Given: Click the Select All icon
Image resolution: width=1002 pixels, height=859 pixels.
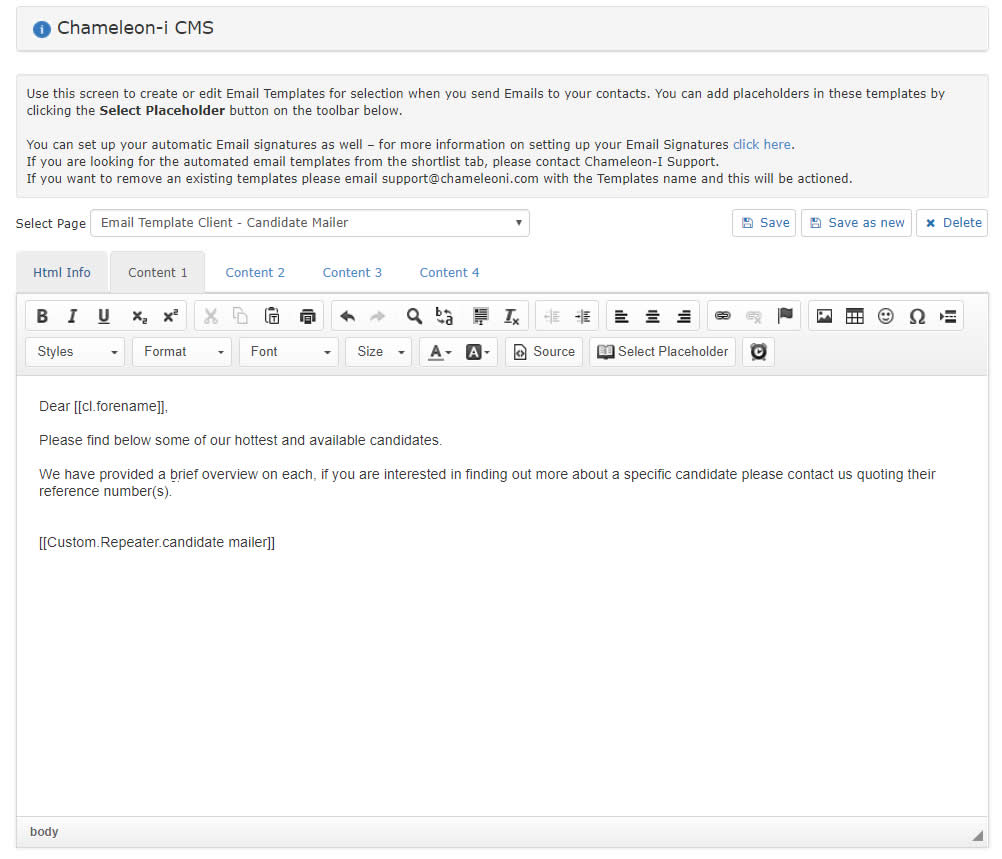Looking at the screenshot, I should 481,316.
